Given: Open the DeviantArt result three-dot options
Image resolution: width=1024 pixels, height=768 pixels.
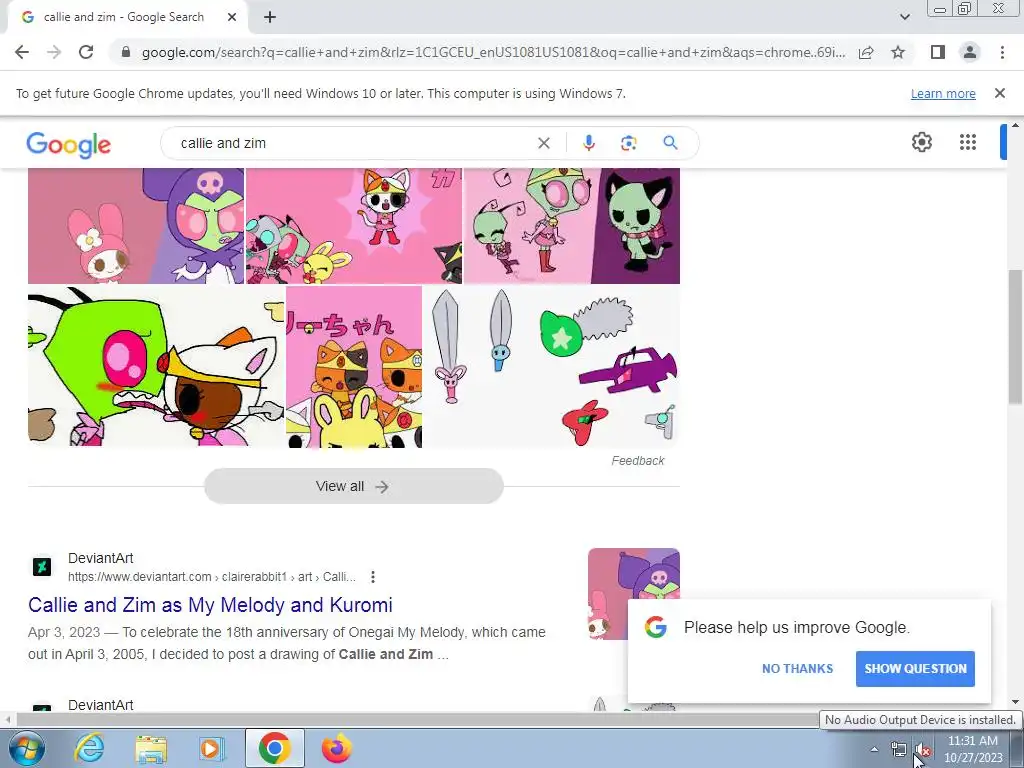Looking at the screenshot, I should point(372,577).
